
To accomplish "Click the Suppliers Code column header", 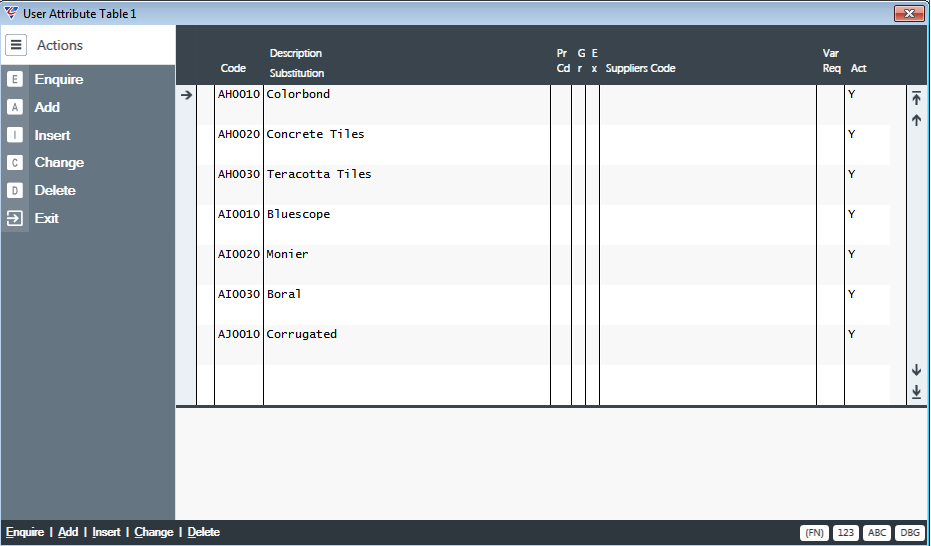I will pyautogui.click(x=640, y=68).
